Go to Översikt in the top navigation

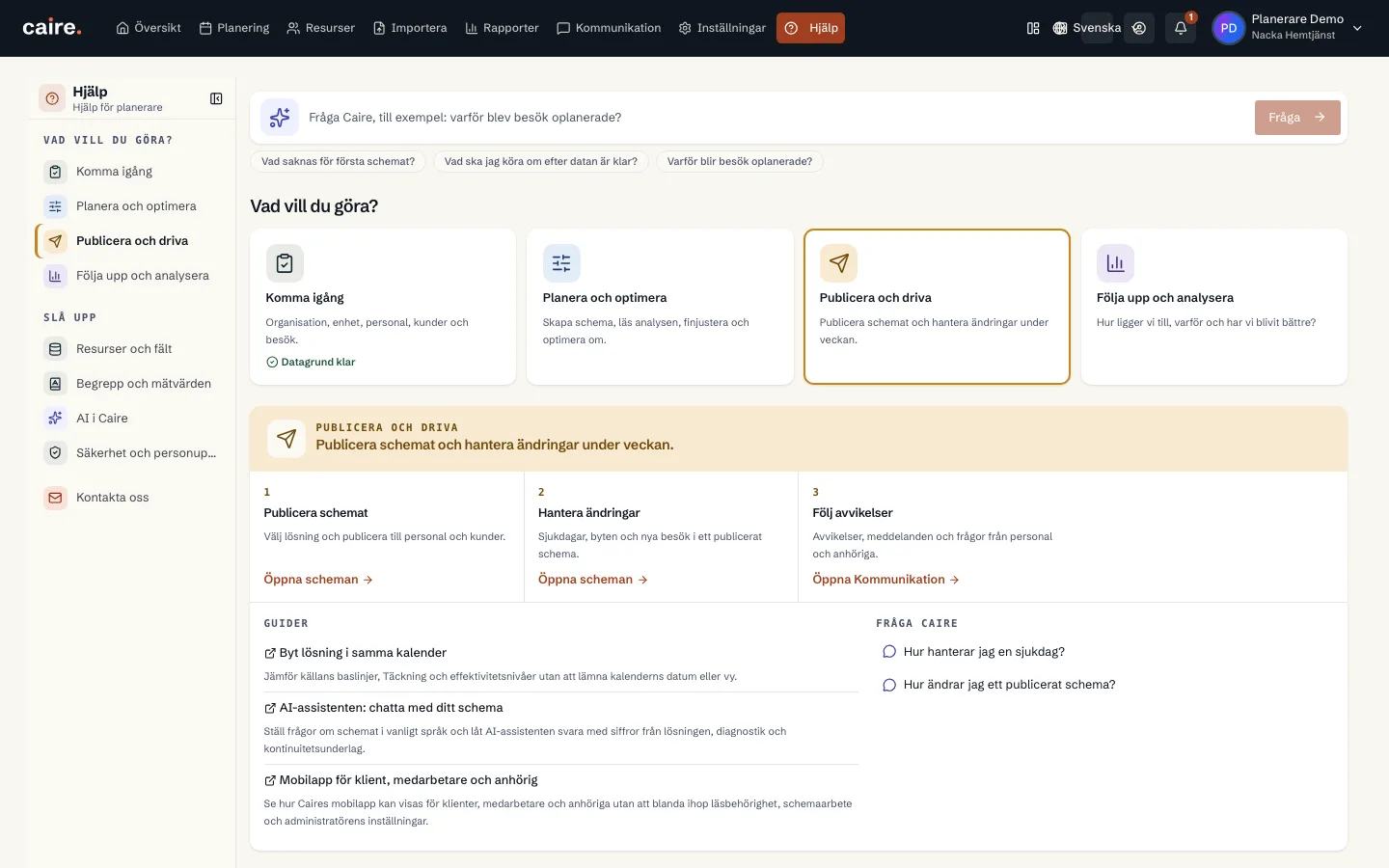[x=149, y=28]
